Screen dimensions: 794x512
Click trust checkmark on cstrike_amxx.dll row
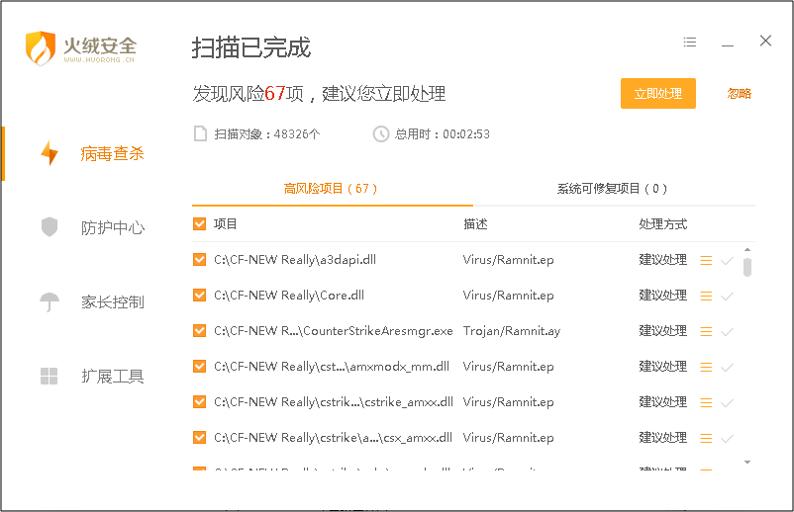click(727, 403)
